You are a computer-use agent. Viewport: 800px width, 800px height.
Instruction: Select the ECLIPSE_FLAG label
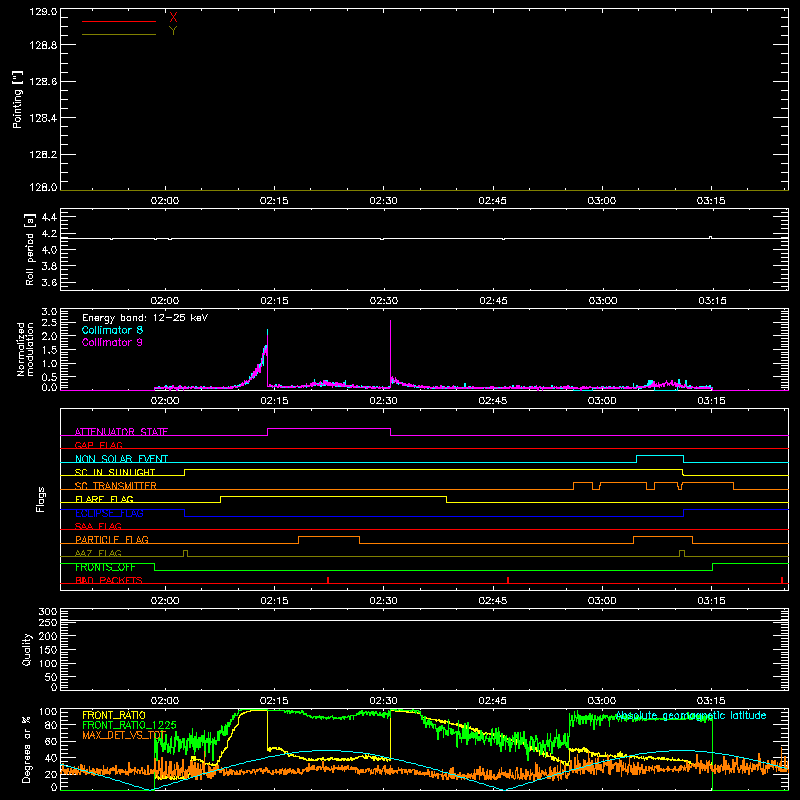[x=109, y=513]
